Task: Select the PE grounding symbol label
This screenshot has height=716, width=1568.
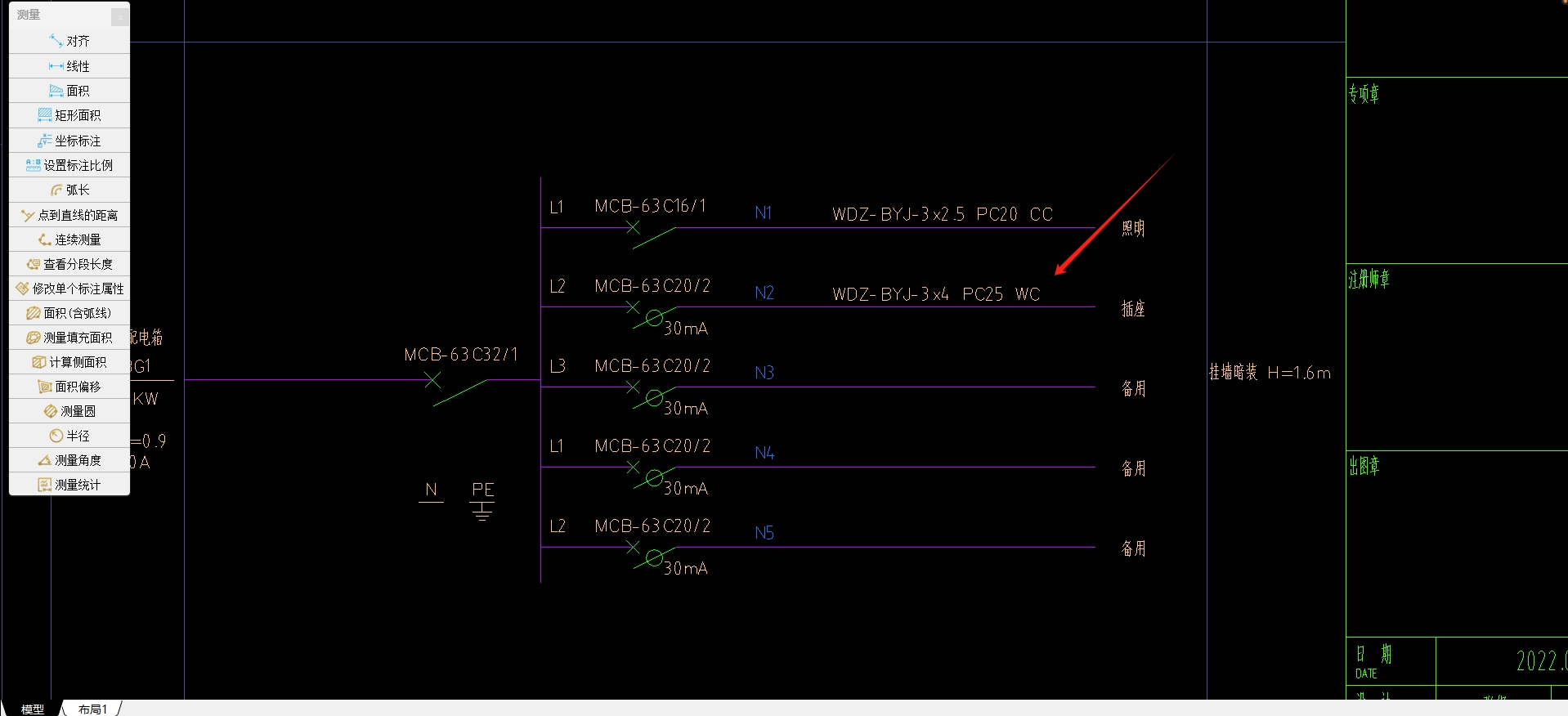Action: click(483, 490)
